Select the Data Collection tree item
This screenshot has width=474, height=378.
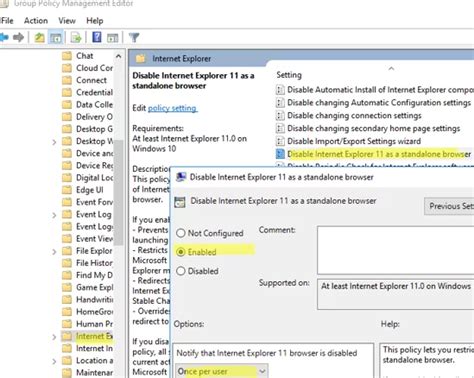coord(94,104)
